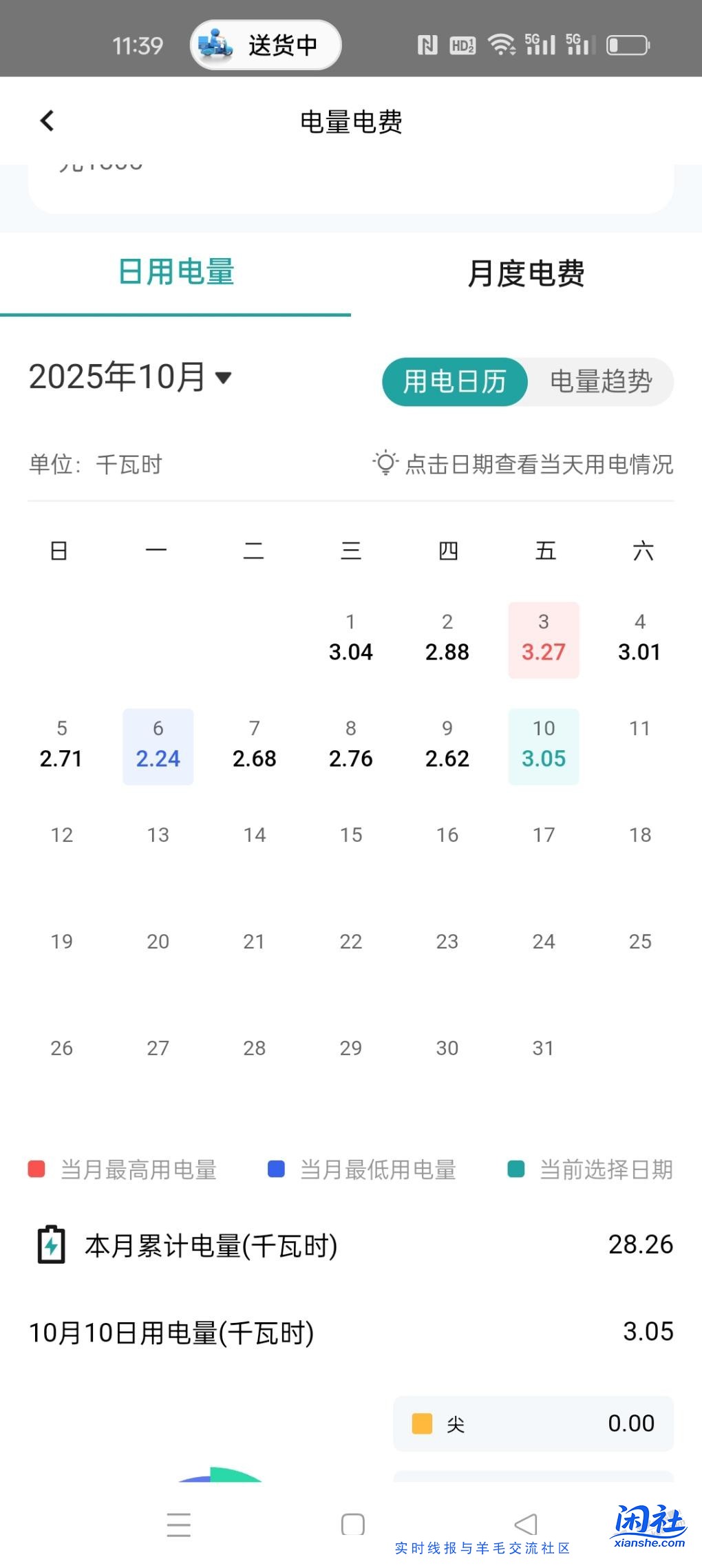Tap the blue 当月最低用电量 legend swatch
This screenshot has height=1568, width=702.
pos(276,1169)
